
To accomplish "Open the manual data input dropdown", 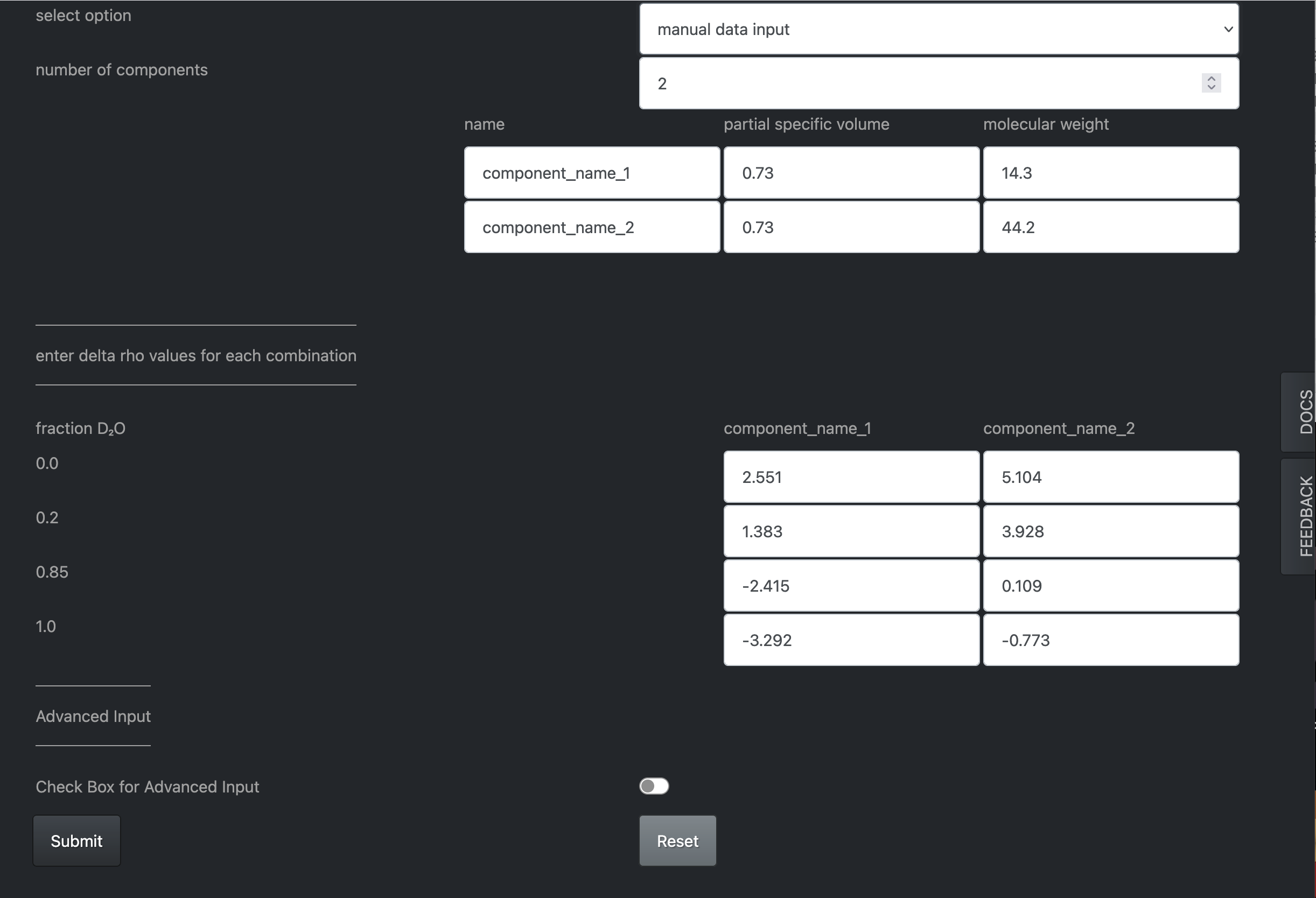I will click(939, 30).
